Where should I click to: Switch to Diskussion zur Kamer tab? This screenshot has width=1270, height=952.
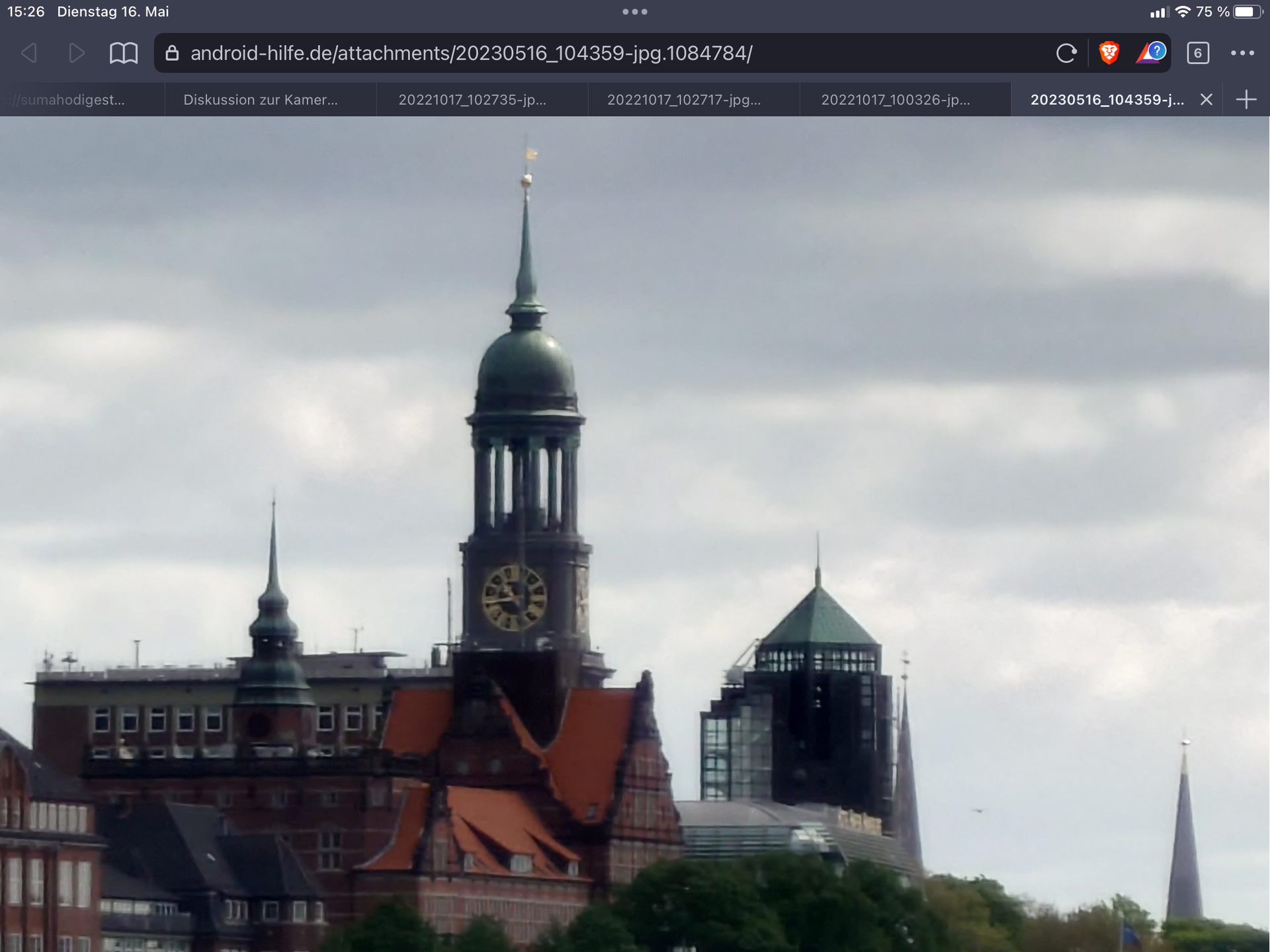click(x=261, y=100)
